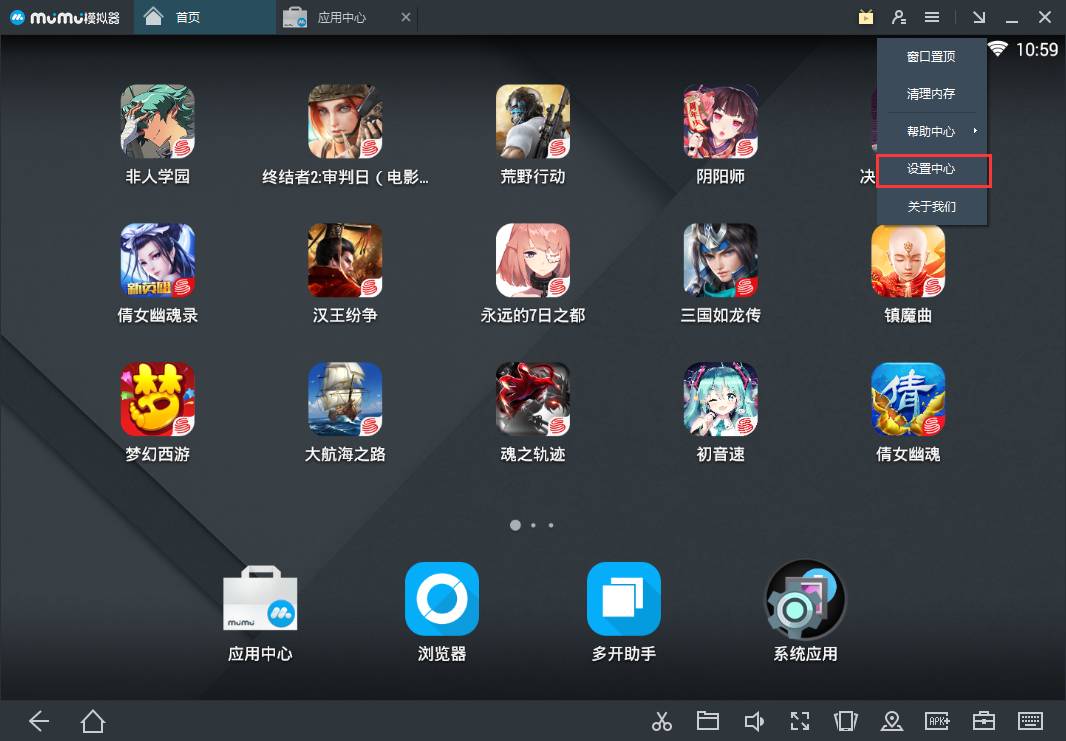Image resolution: width=1066 pixels, height=741 pixels.
Task: Open the toolbox briefcase icon
Action: tap(984, 721)
